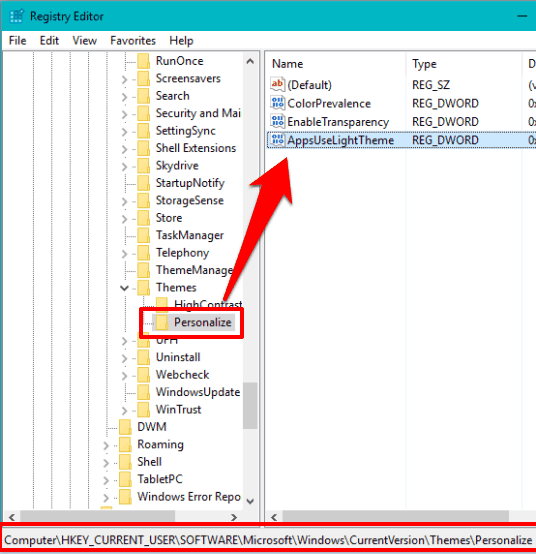Click the tree pane scroll up arrow
The height and width of the screenshot is (554, 536).
tap(250, 61)
